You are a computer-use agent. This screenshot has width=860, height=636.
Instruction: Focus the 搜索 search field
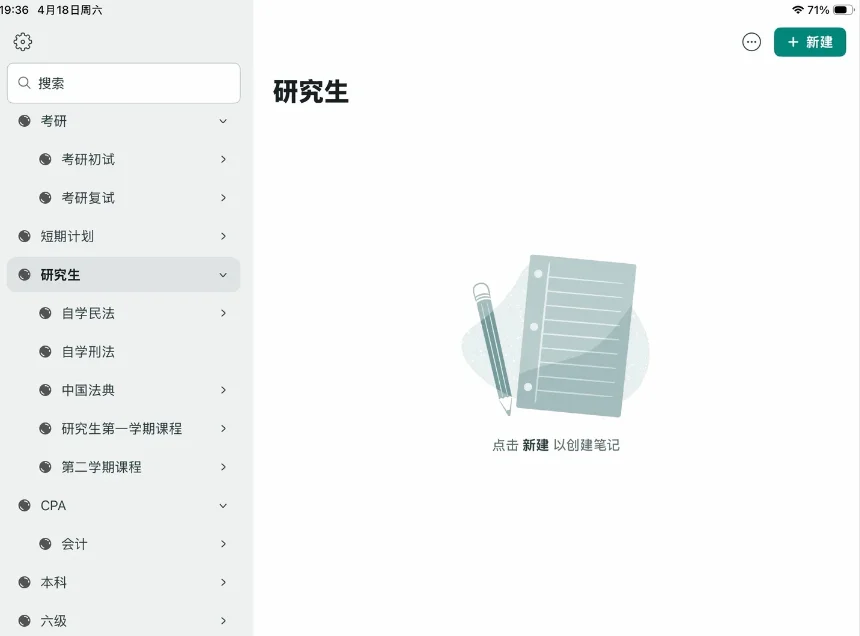124,83
